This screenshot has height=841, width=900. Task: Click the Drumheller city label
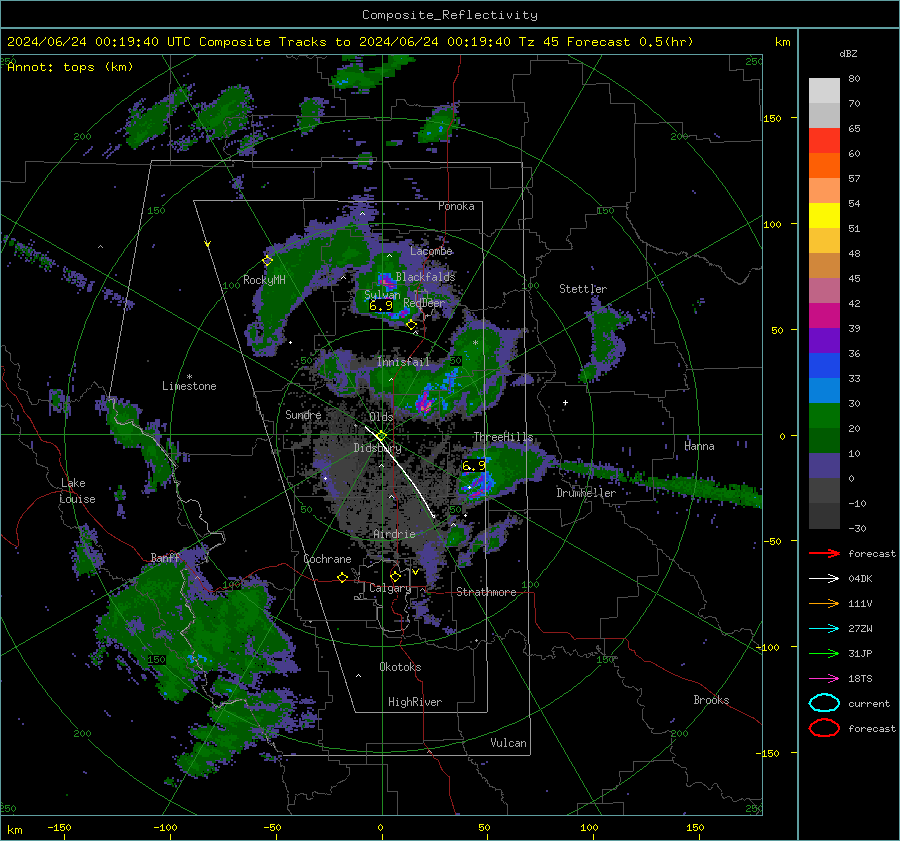[x=586, y=493]
